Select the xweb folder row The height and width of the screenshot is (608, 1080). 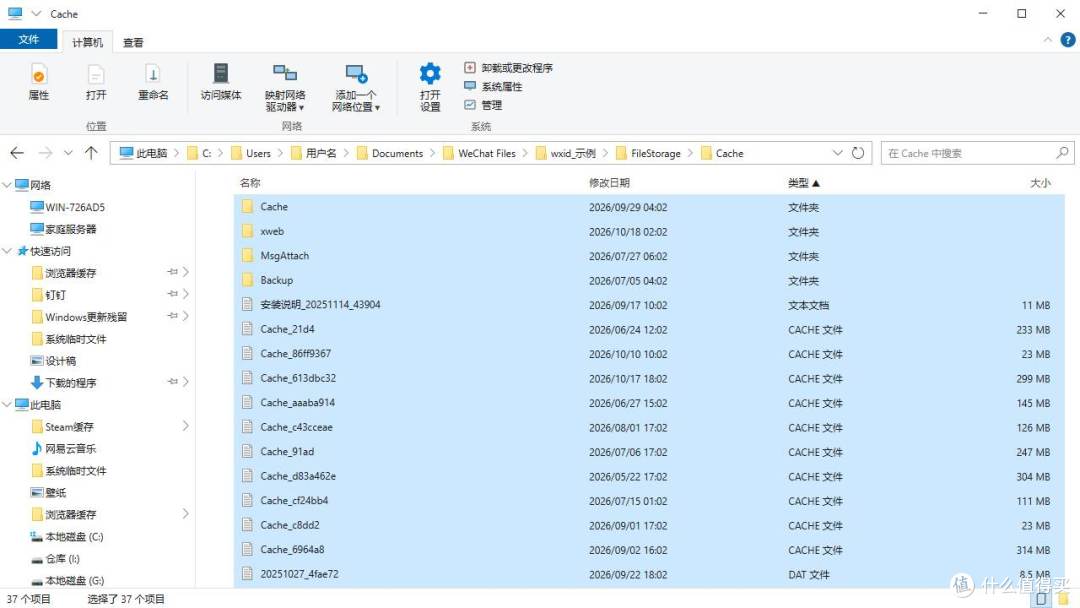point(649,231)
